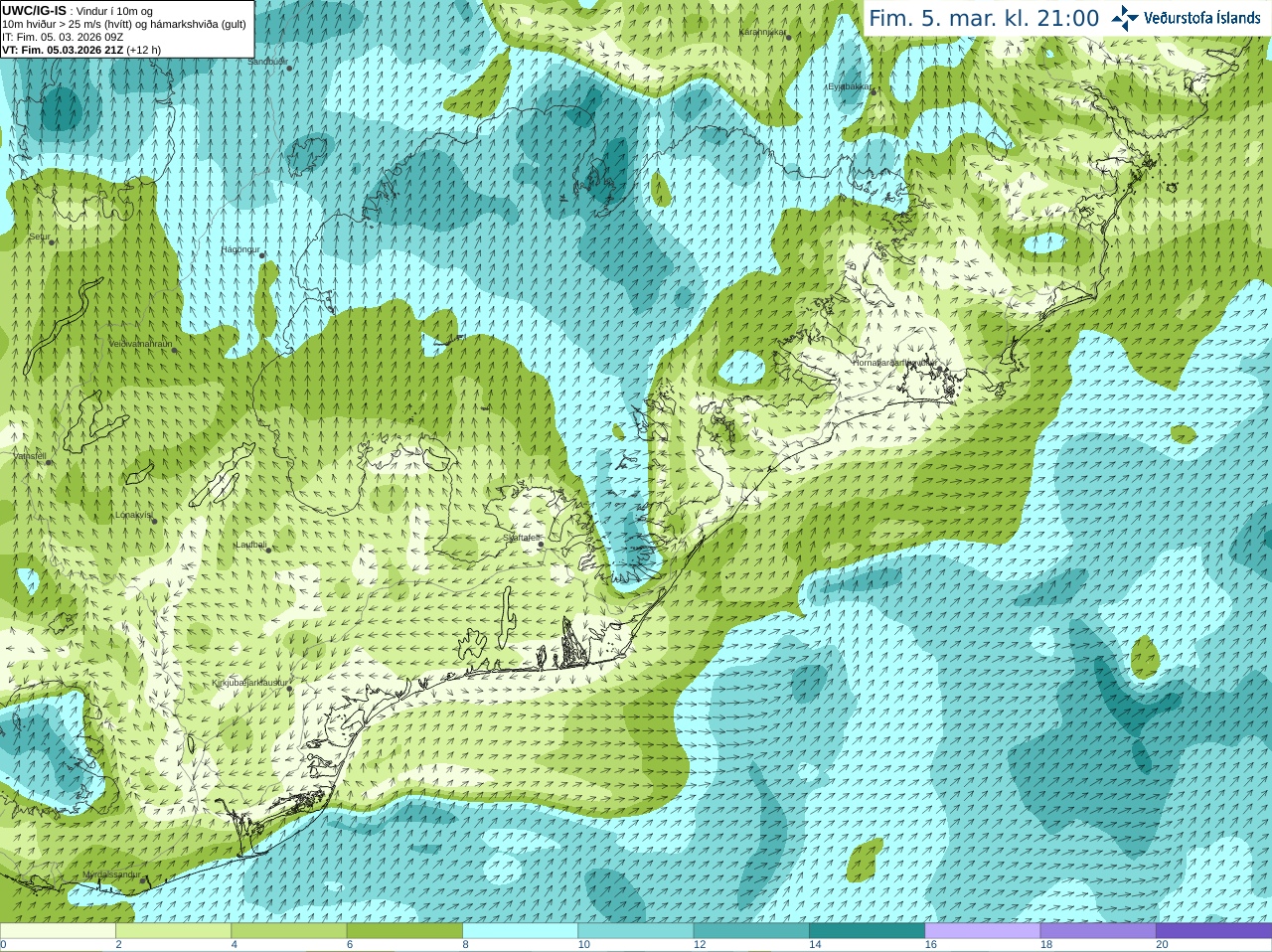This screenshot has height=952, width=1272.
Task: Click the Veiðivatnahraun station label
Action: pos(140,344)
